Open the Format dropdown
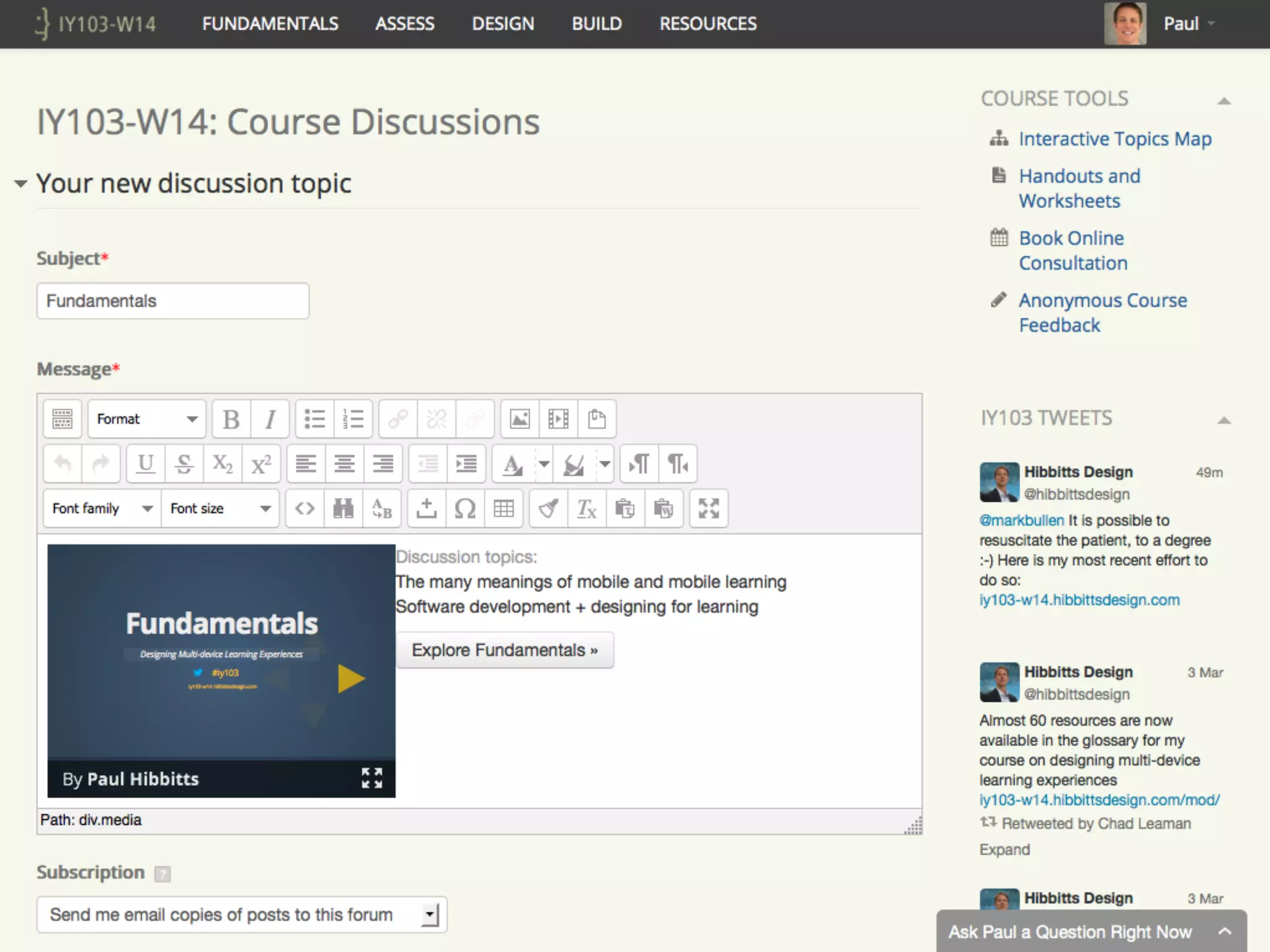 [x=147, y=420]
